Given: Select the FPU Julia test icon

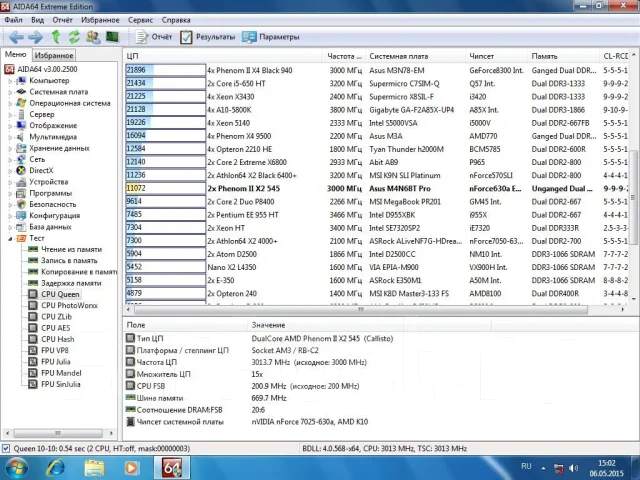Looking at the screenshot, I should coord(33,362).
